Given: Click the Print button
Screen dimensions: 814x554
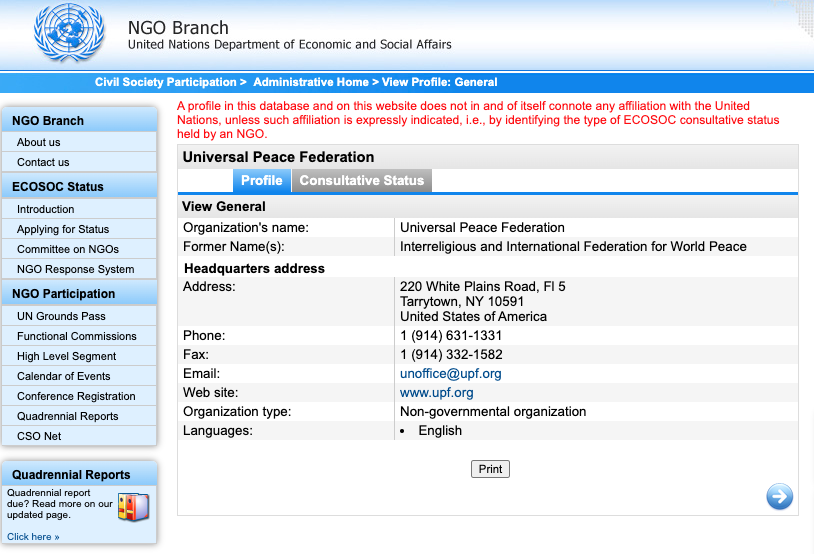Looking at the screenshot, I should pos(490,469).
